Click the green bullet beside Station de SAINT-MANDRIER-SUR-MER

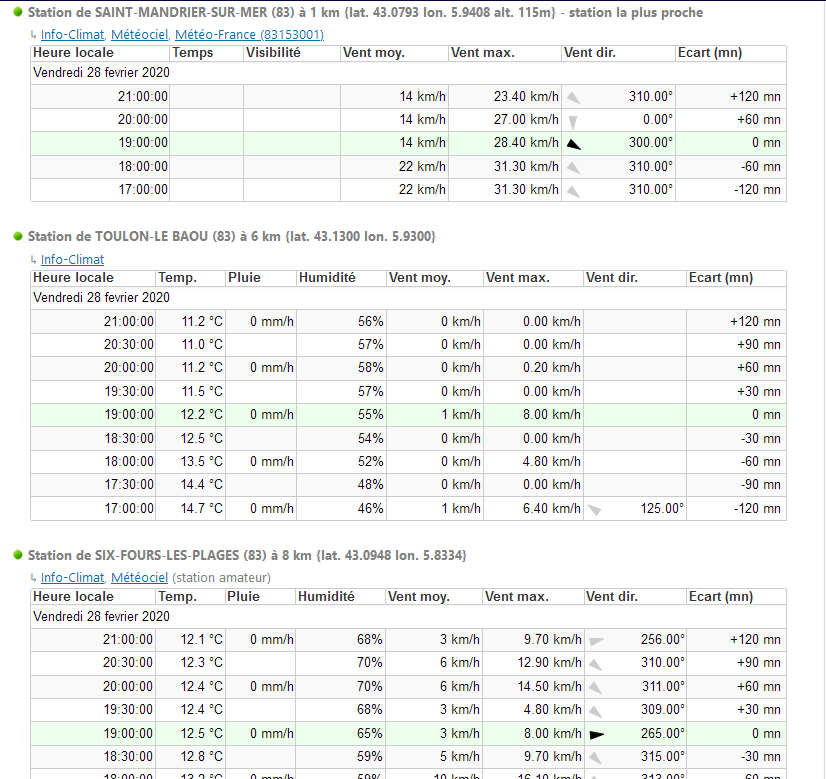tap(18, 13)
